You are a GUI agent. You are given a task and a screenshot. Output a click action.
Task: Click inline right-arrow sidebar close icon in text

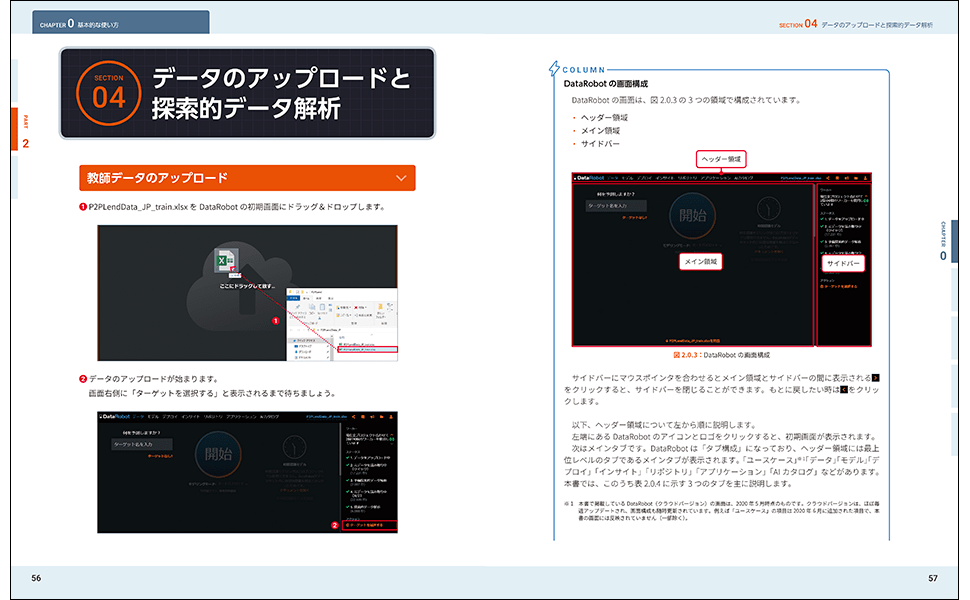point(875,378)
